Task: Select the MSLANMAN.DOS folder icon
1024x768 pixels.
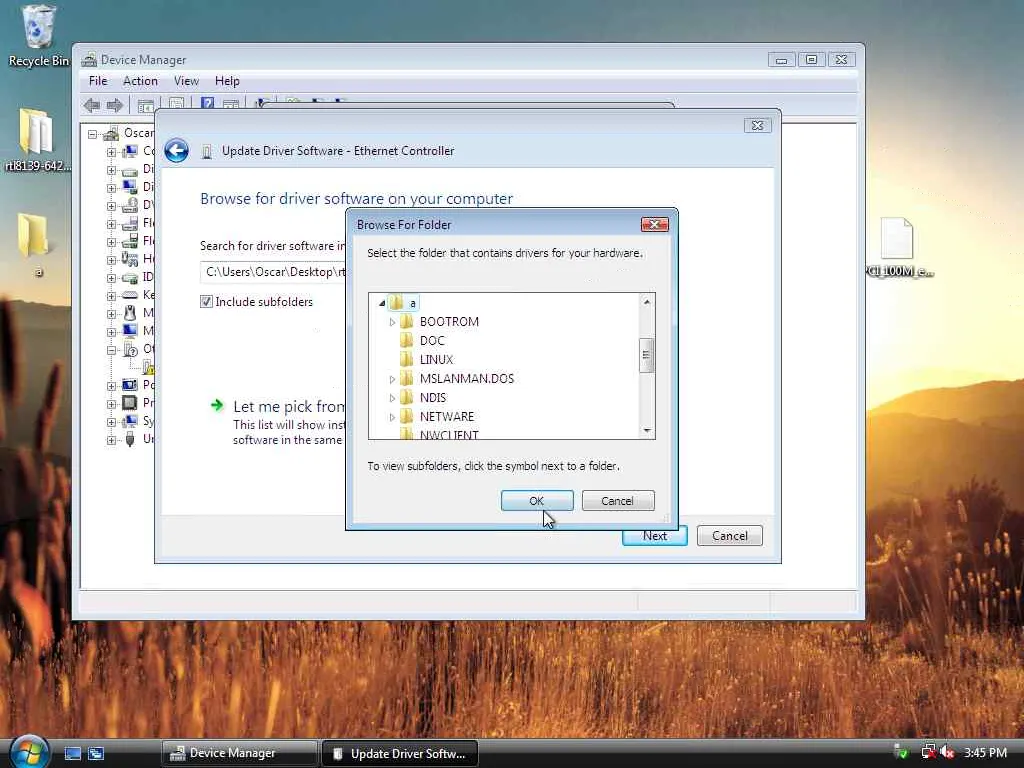Action: (406, 379)
